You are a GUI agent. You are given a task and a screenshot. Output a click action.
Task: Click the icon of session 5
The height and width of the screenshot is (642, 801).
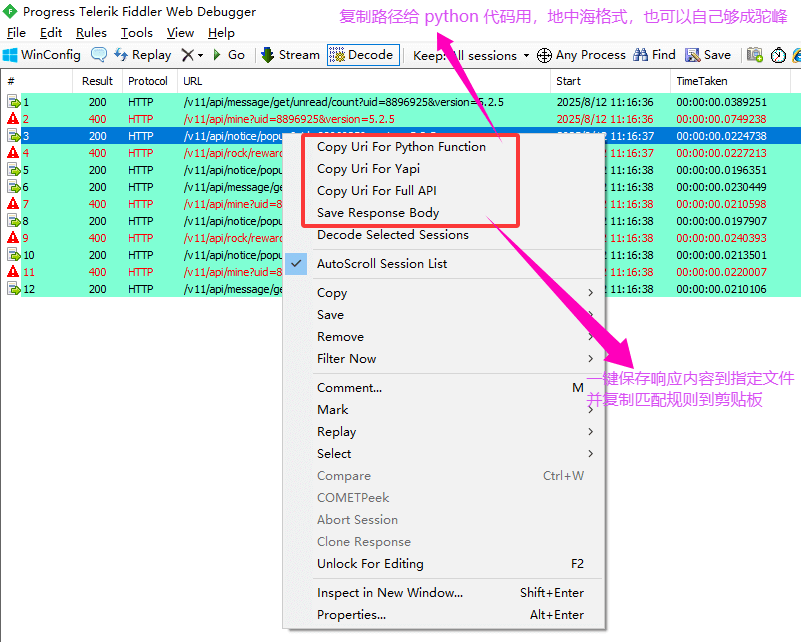[13, 170]
